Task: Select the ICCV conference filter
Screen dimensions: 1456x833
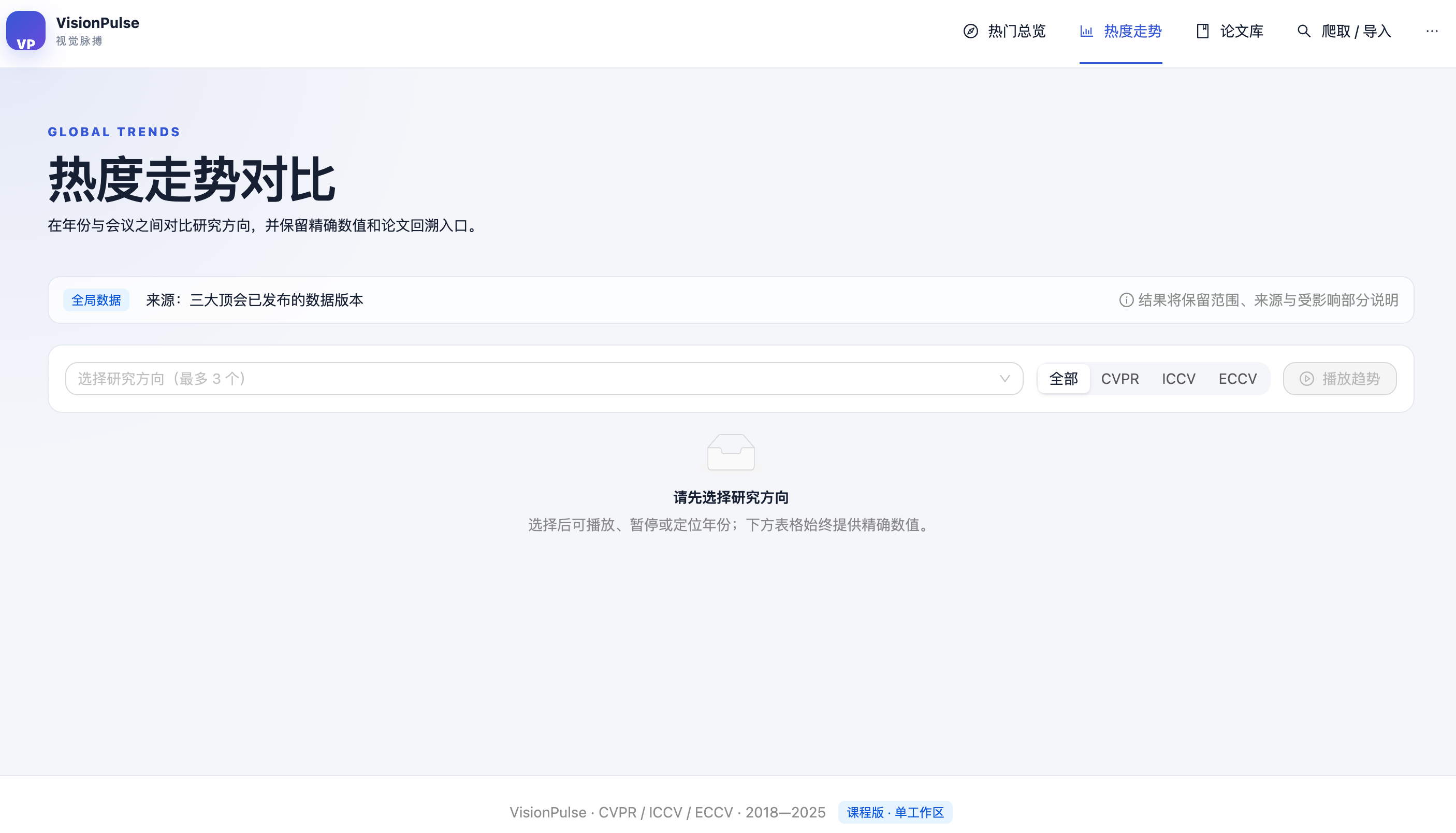Action: click(x=1178, y=379)
